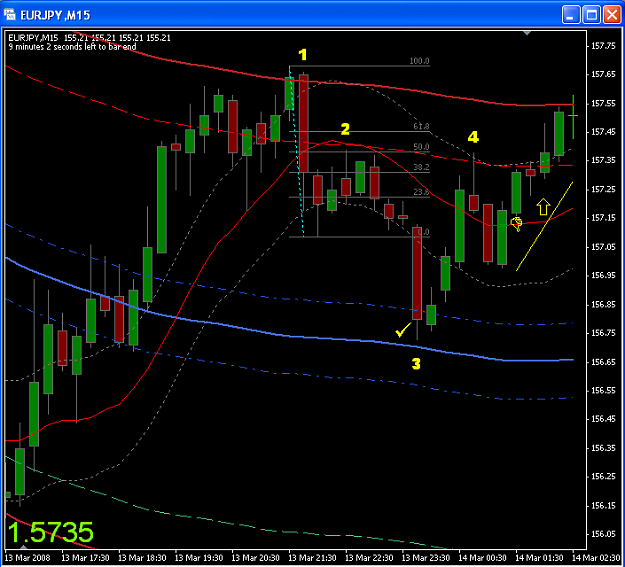Click the 156.35 price on the scale
625x567 pixels.
click(603, 448)
